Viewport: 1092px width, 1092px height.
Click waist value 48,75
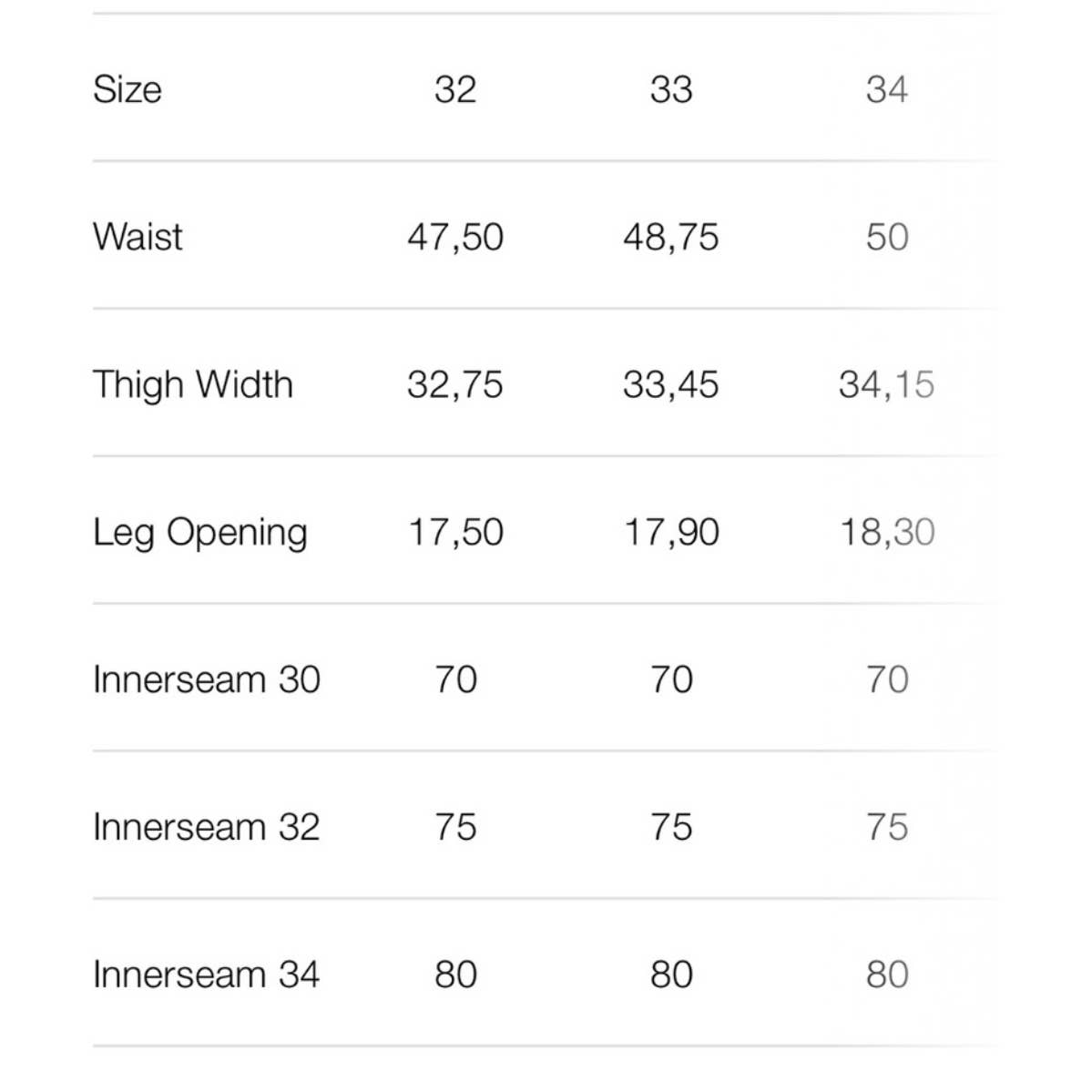[x=671, y=238]
